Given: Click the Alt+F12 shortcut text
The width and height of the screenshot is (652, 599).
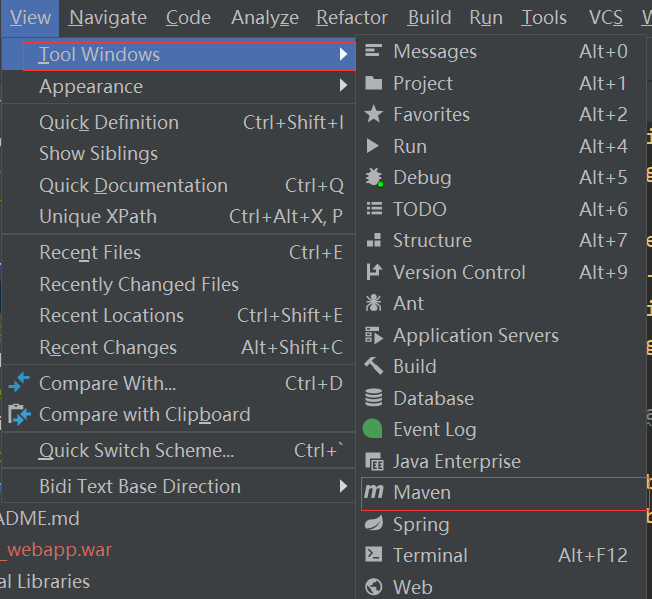Looking at the screenshot, I should click(x=593, y=555).
